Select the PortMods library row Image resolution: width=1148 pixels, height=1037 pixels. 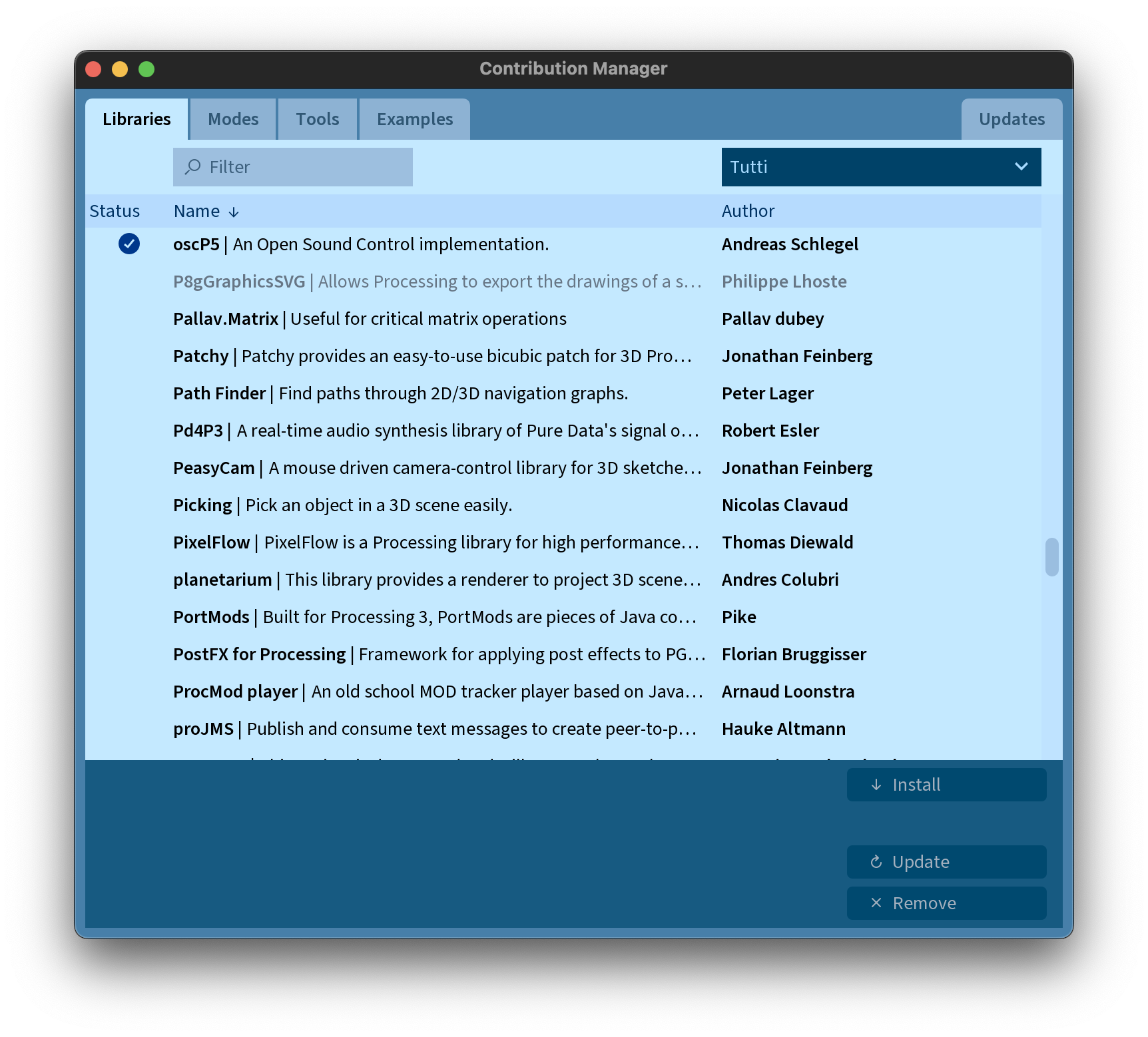[x=563, y=617]
